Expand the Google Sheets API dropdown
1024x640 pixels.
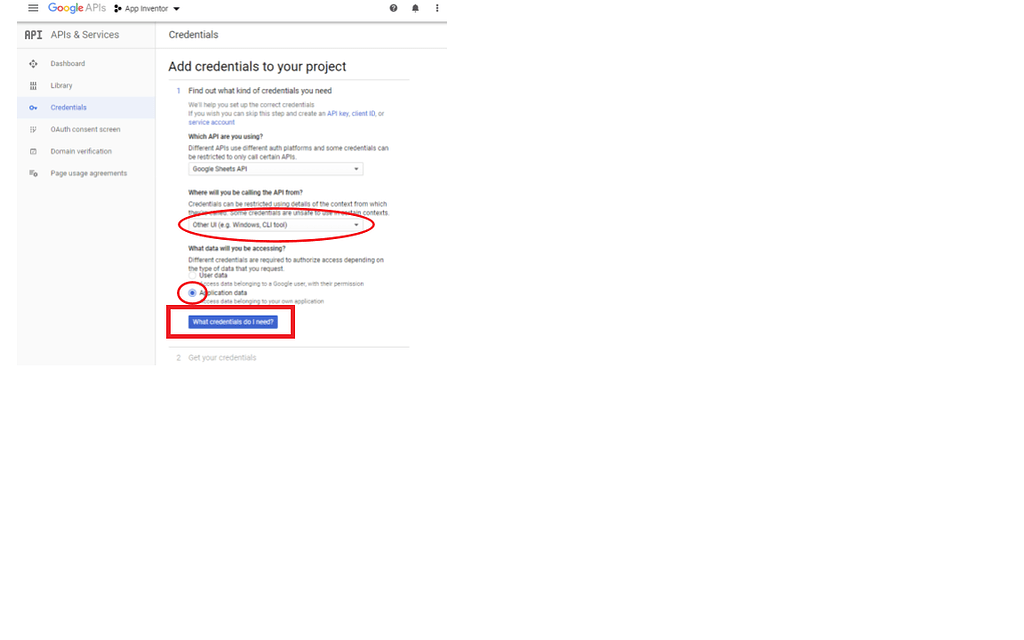[x=276, y=169]
